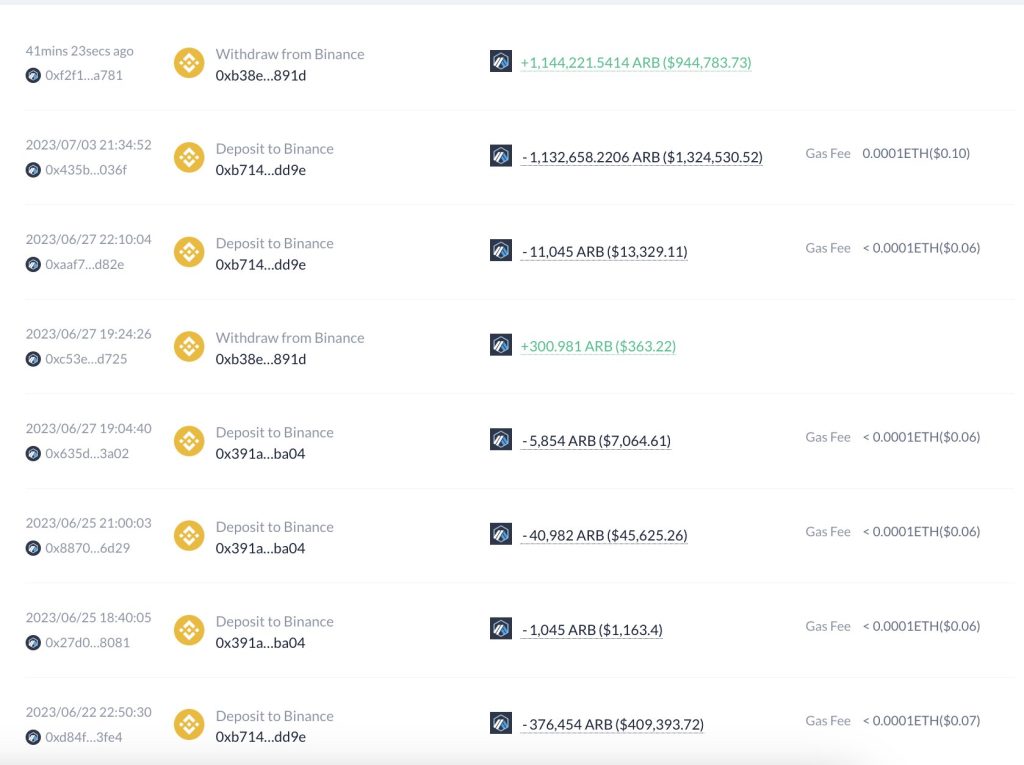
Task: Click ARB token icon next to +1,144,221.5414 ARB
Action: [x=501, y=61]
